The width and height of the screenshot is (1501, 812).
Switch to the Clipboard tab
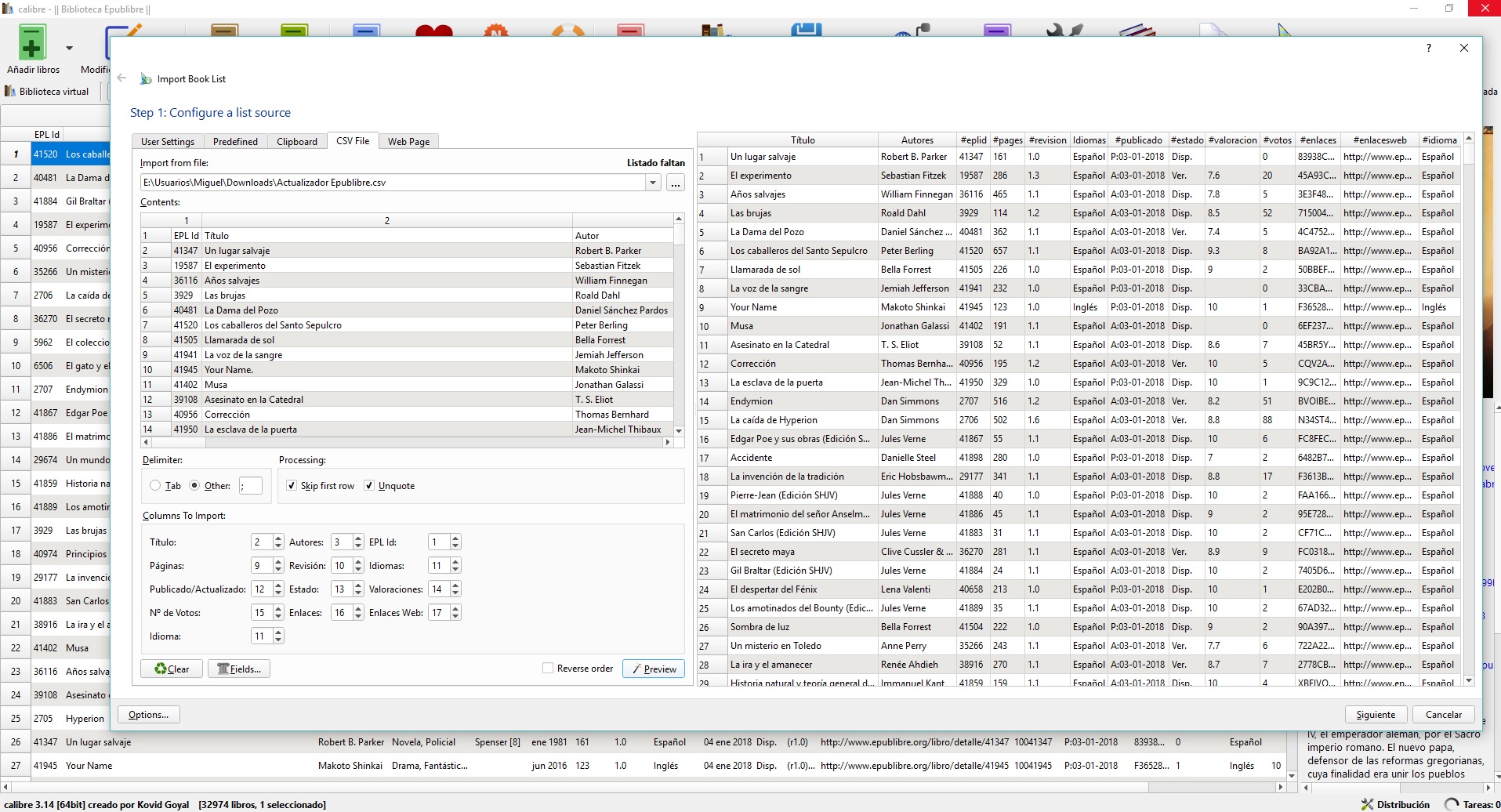point(297,142)
